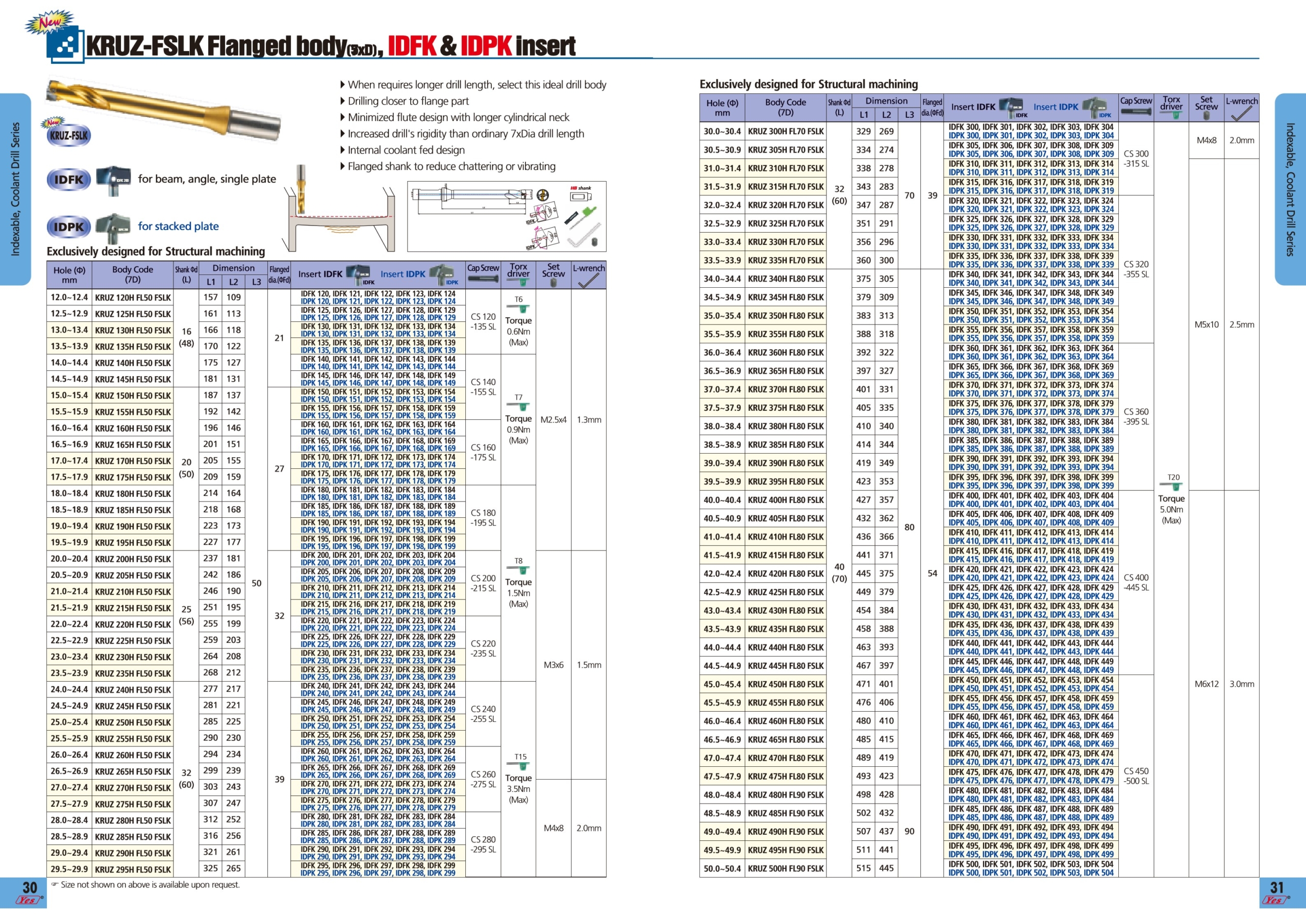Click the beam drilling cross-section illustration
The height and width of the screenshot is (924, 1306).
[x=341, y=208]
